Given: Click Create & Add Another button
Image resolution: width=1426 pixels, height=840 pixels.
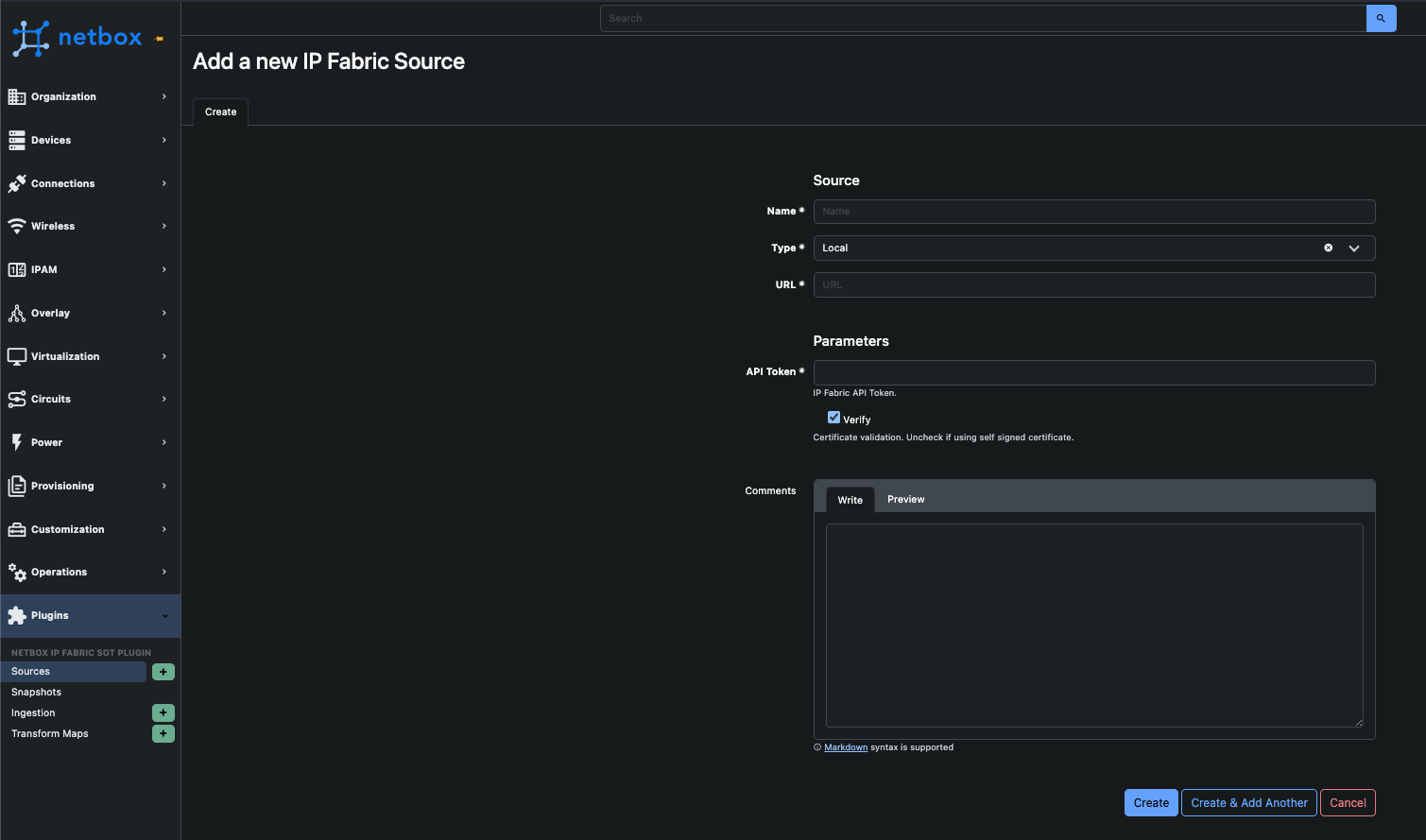Looking at the screenshot, I should 1249,802.
